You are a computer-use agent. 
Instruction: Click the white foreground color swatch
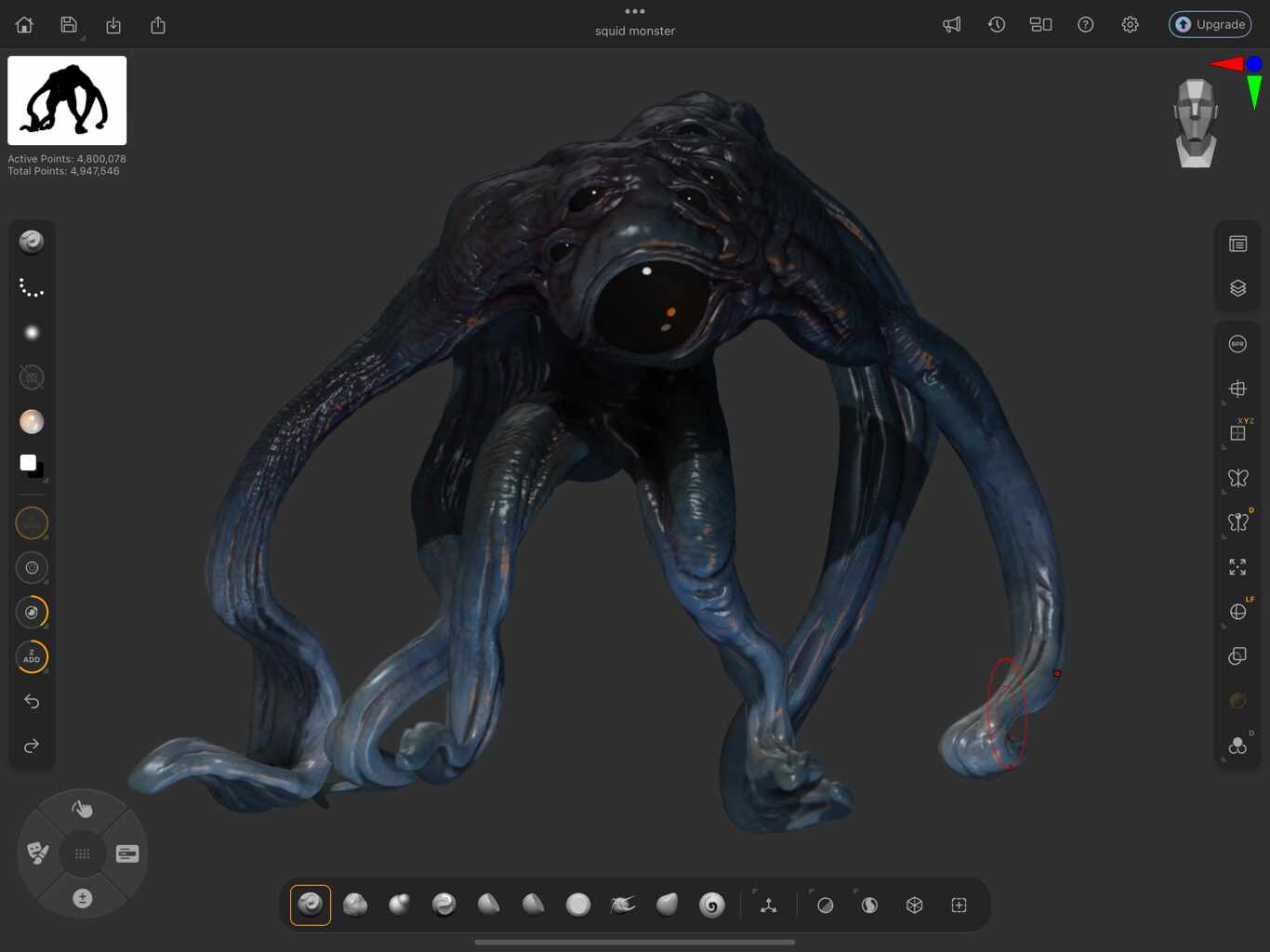point(28,462)
